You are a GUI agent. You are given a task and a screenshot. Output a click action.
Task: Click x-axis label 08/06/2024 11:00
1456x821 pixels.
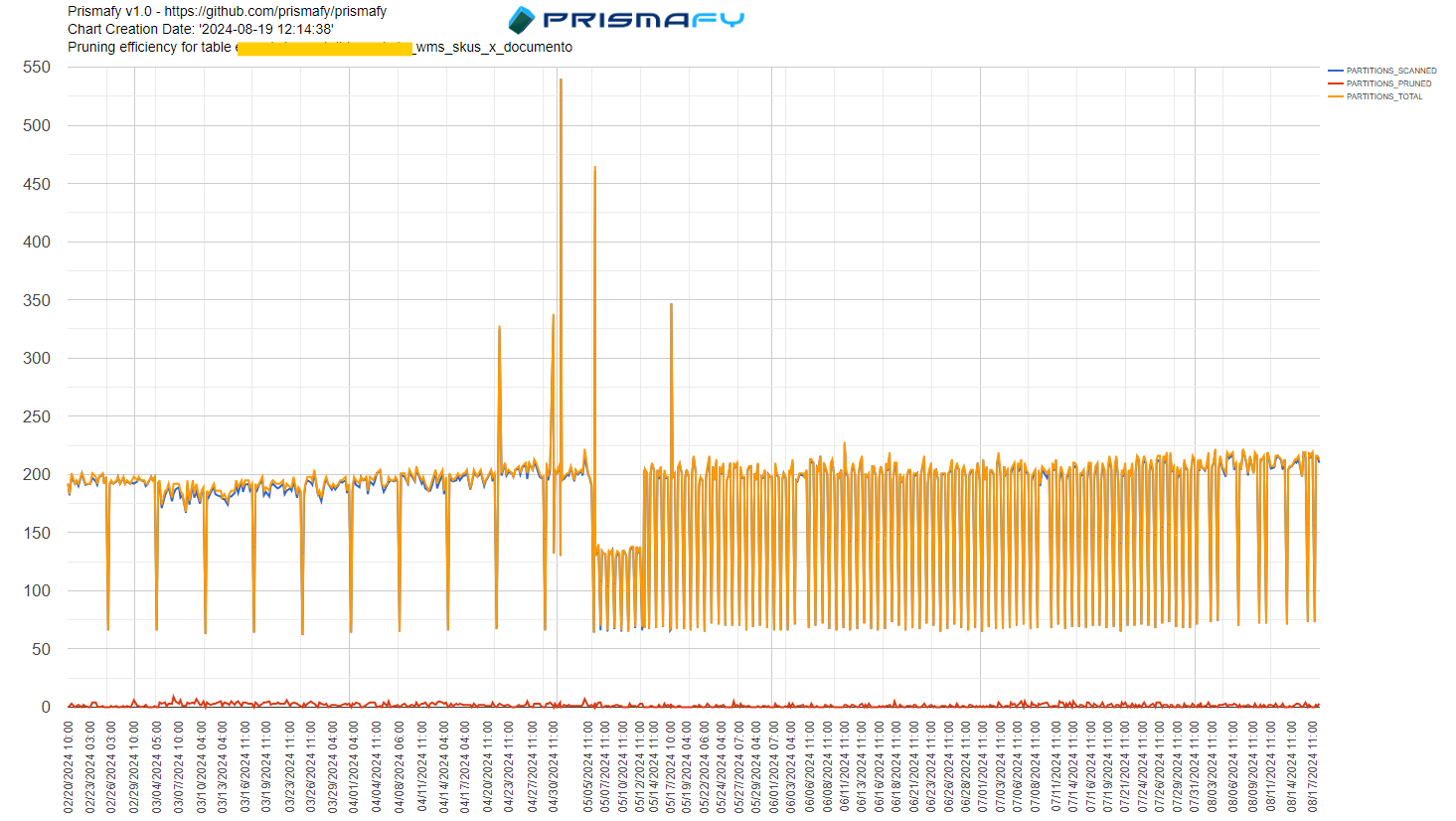coord(1233,767)
